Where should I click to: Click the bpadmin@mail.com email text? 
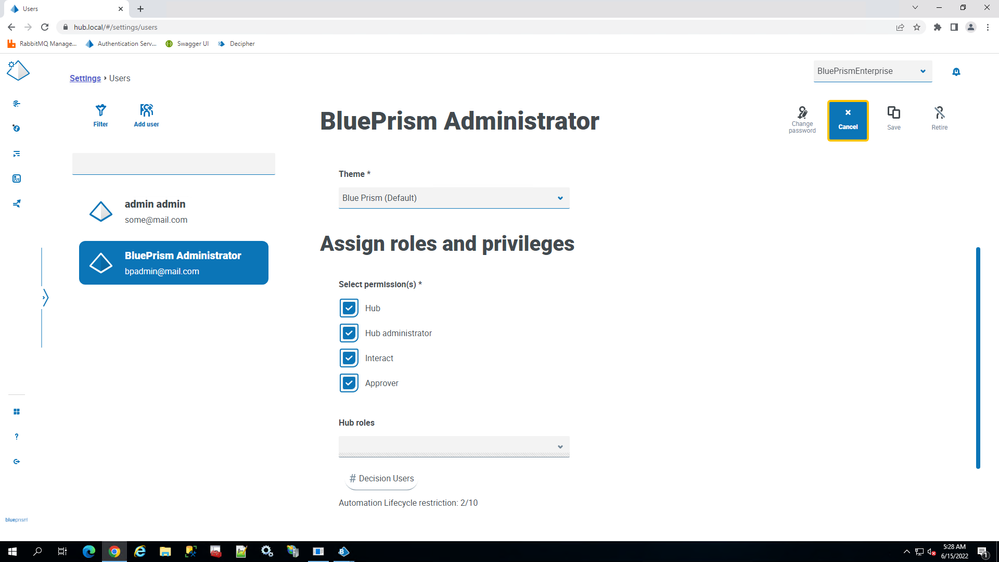(162, 271)
